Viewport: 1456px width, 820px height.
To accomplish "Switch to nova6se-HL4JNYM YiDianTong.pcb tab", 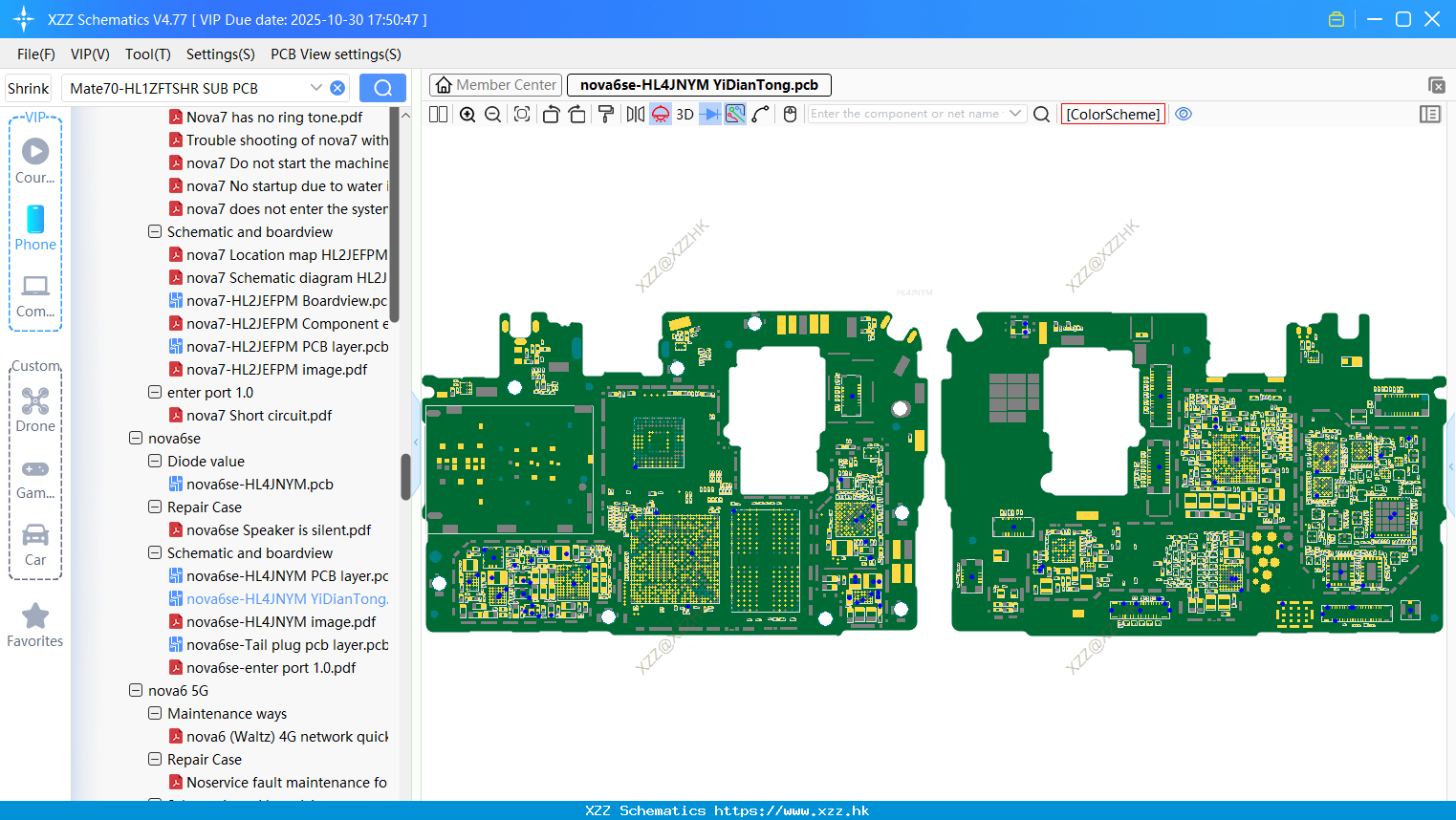I will click(699, 85).
